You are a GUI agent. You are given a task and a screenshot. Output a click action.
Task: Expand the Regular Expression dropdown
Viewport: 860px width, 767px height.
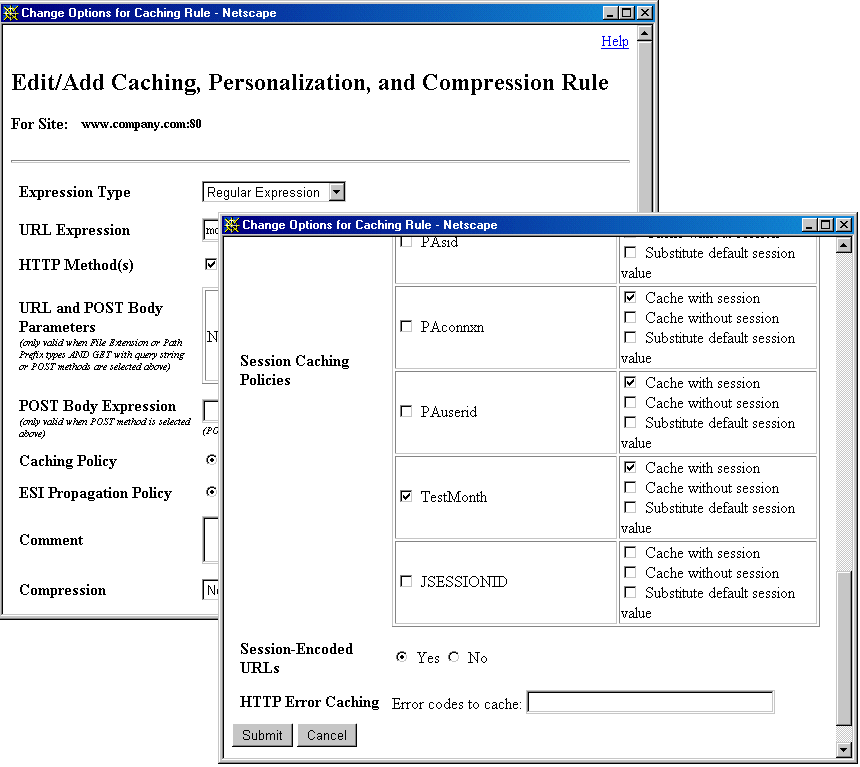(x=338, y=192)
